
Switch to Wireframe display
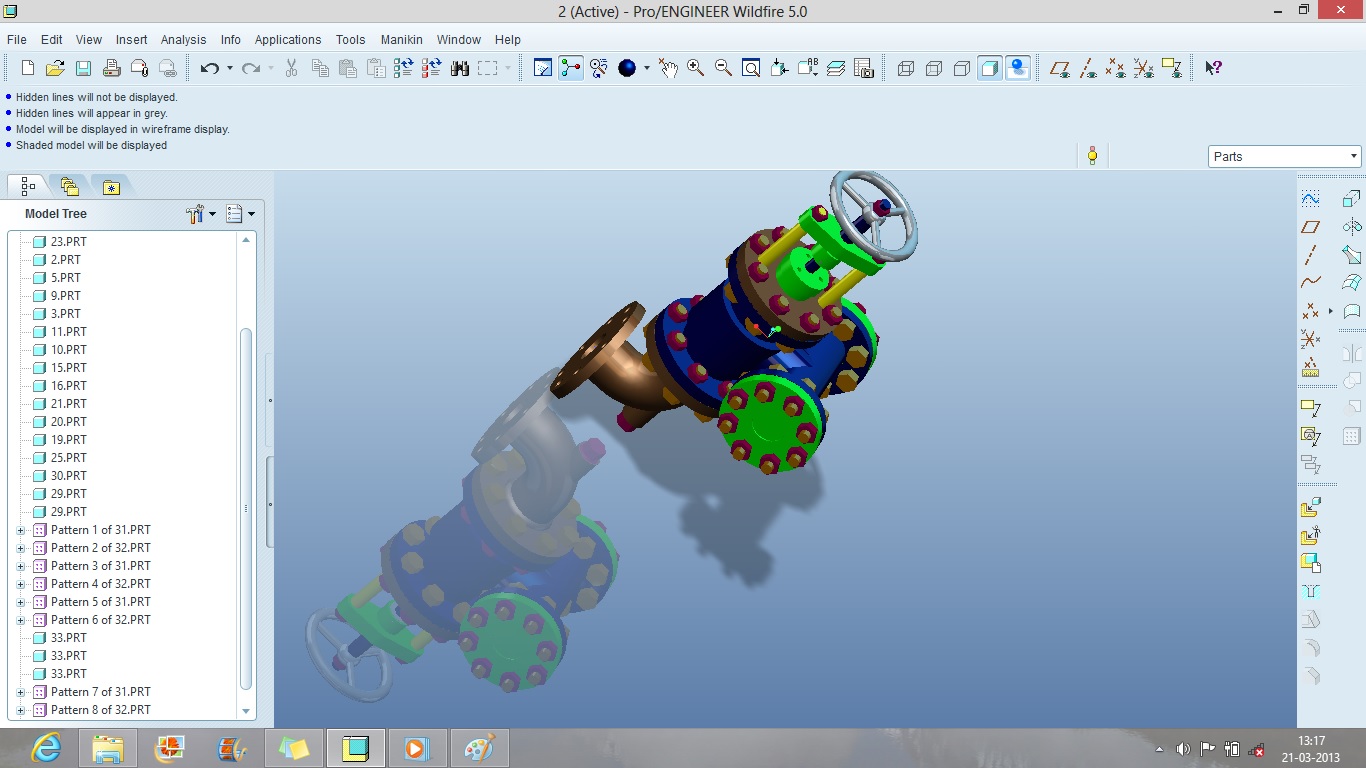(x=906, y=68)
